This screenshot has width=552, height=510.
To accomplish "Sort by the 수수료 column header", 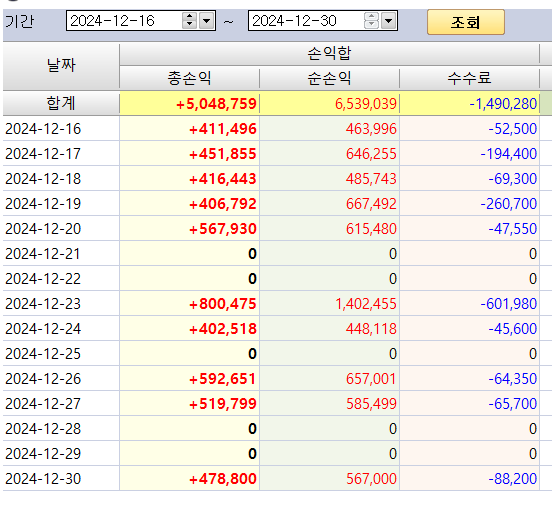I will [469, 78].
